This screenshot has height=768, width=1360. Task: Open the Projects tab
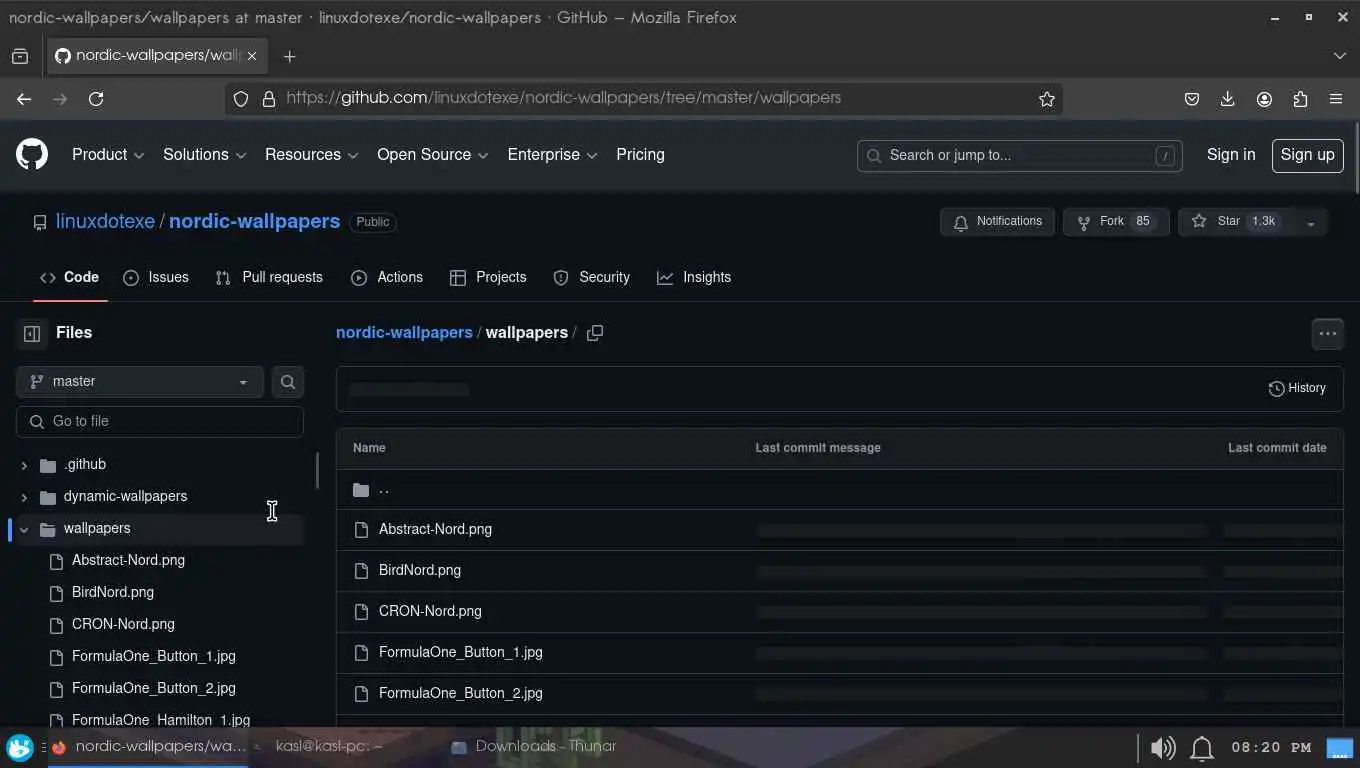(488, 277)
